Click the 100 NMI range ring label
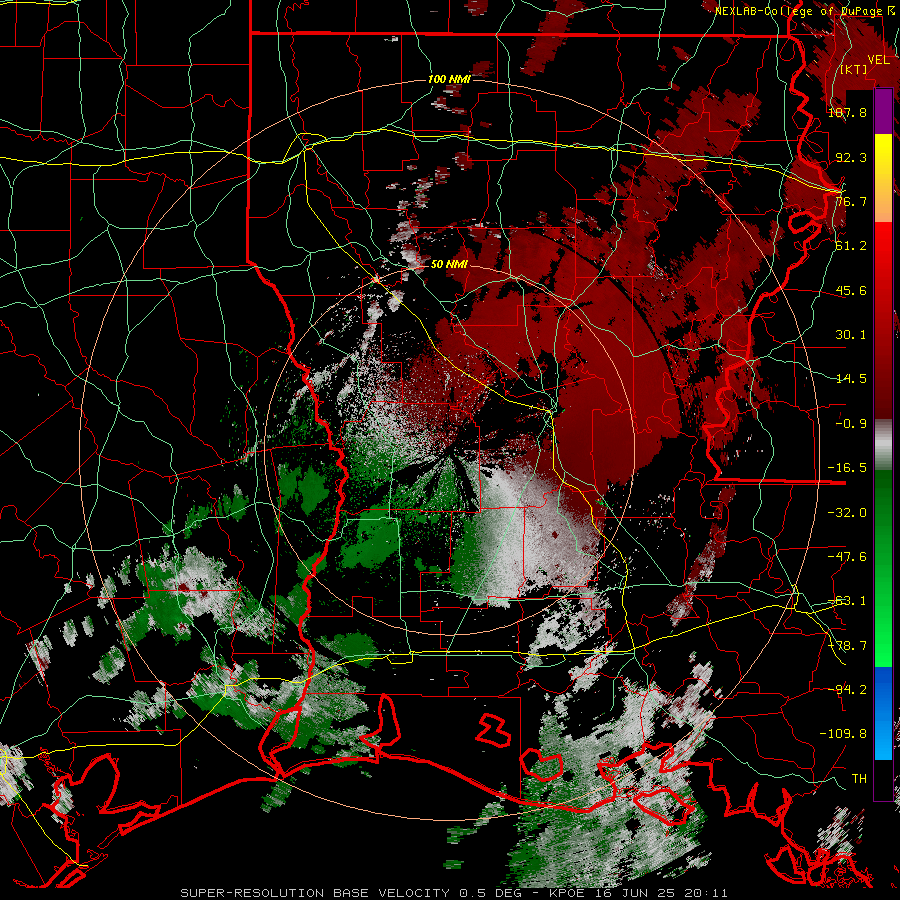 click(449, 79)
